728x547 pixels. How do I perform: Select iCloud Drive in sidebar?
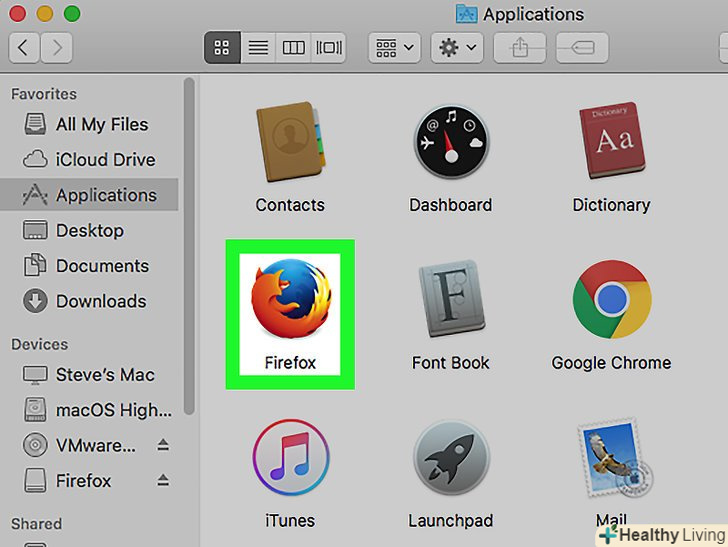pyautogui.click(x=105, y=160)
